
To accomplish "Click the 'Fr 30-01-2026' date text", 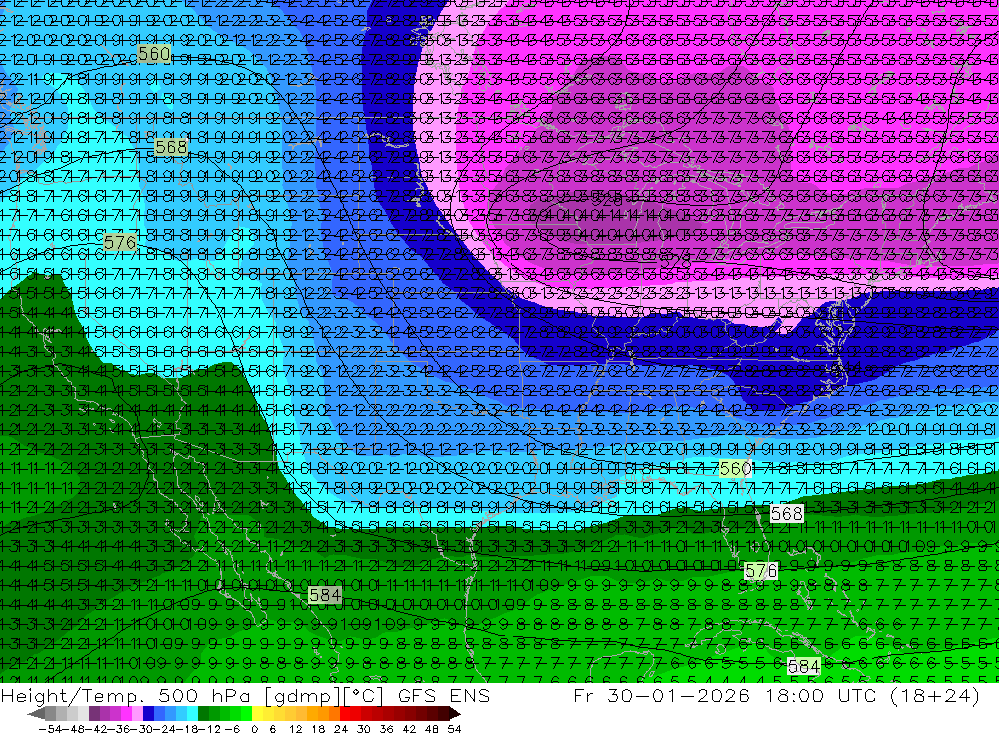I will click(661, 695).
